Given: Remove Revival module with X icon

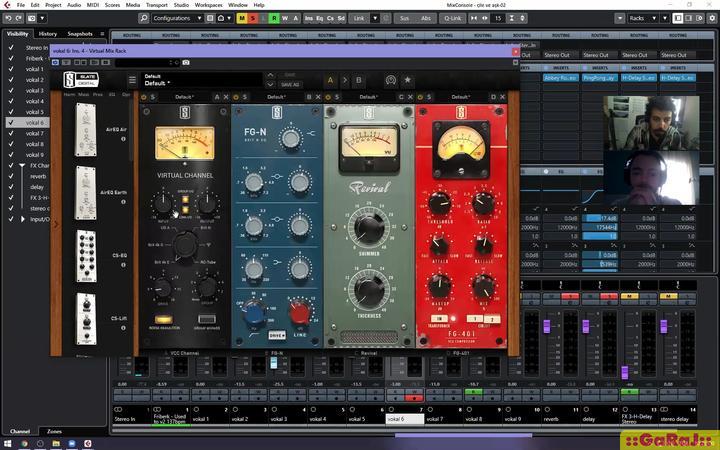Looking at the screenshot, I should coord(410,97).
